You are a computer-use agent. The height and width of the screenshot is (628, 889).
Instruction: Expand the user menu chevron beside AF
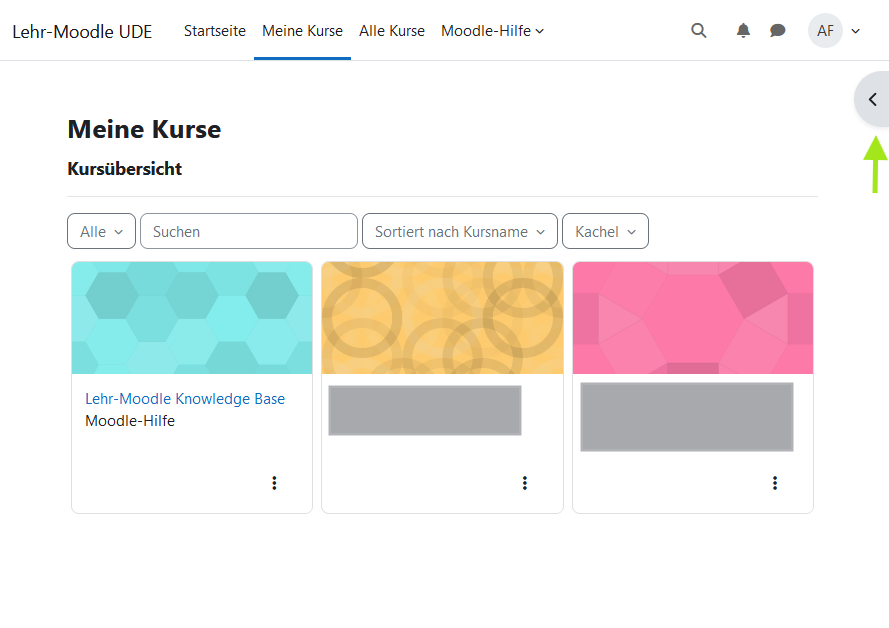click(x=856, y=31)
